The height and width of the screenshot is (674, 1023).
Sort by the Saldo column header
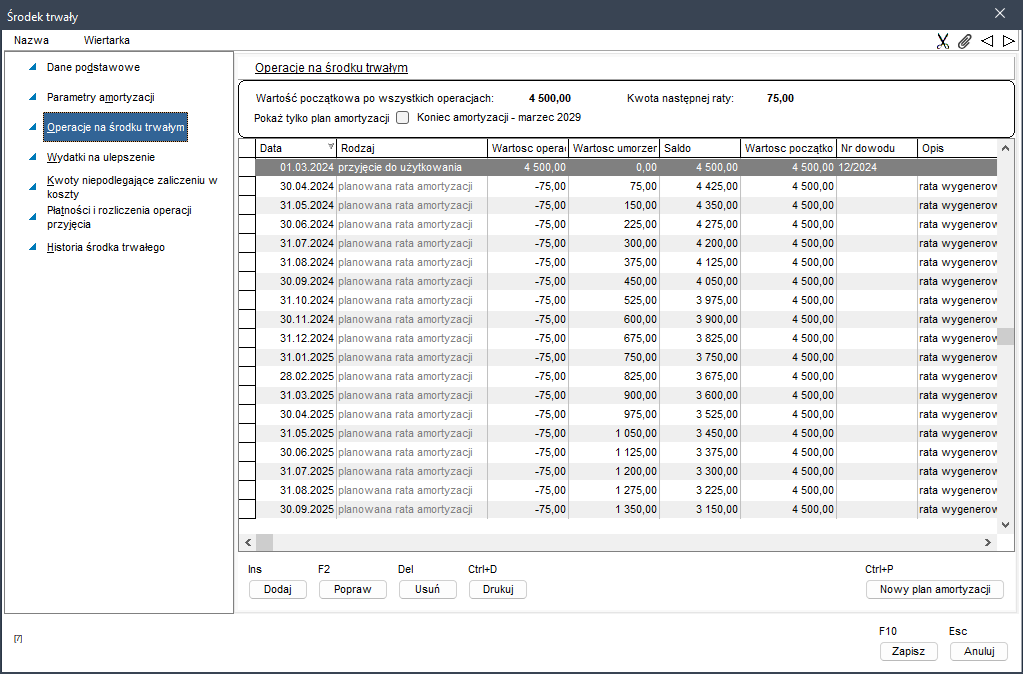pos(700,148)
